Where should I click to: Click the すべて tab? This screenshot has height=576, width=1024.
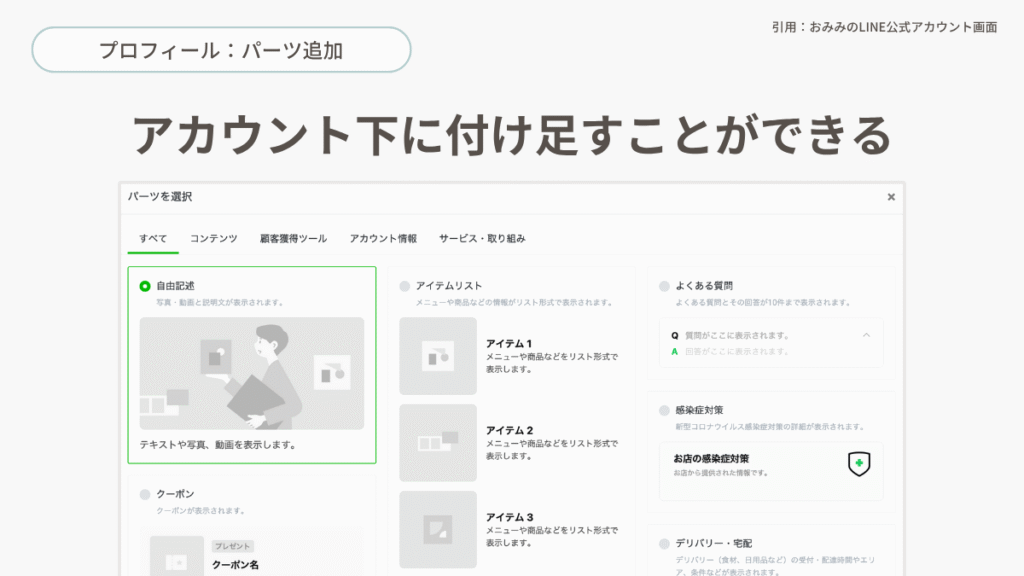coord(153,239)
